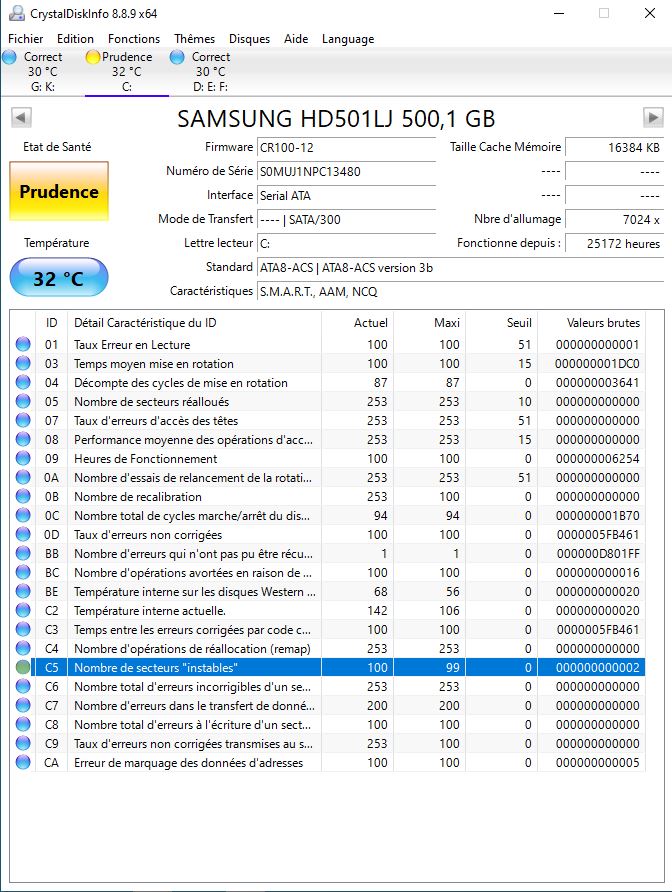The width and height of the screenshot is (672, 892).
Task: Select the D: E: F: disk tab
Action: 211,72
